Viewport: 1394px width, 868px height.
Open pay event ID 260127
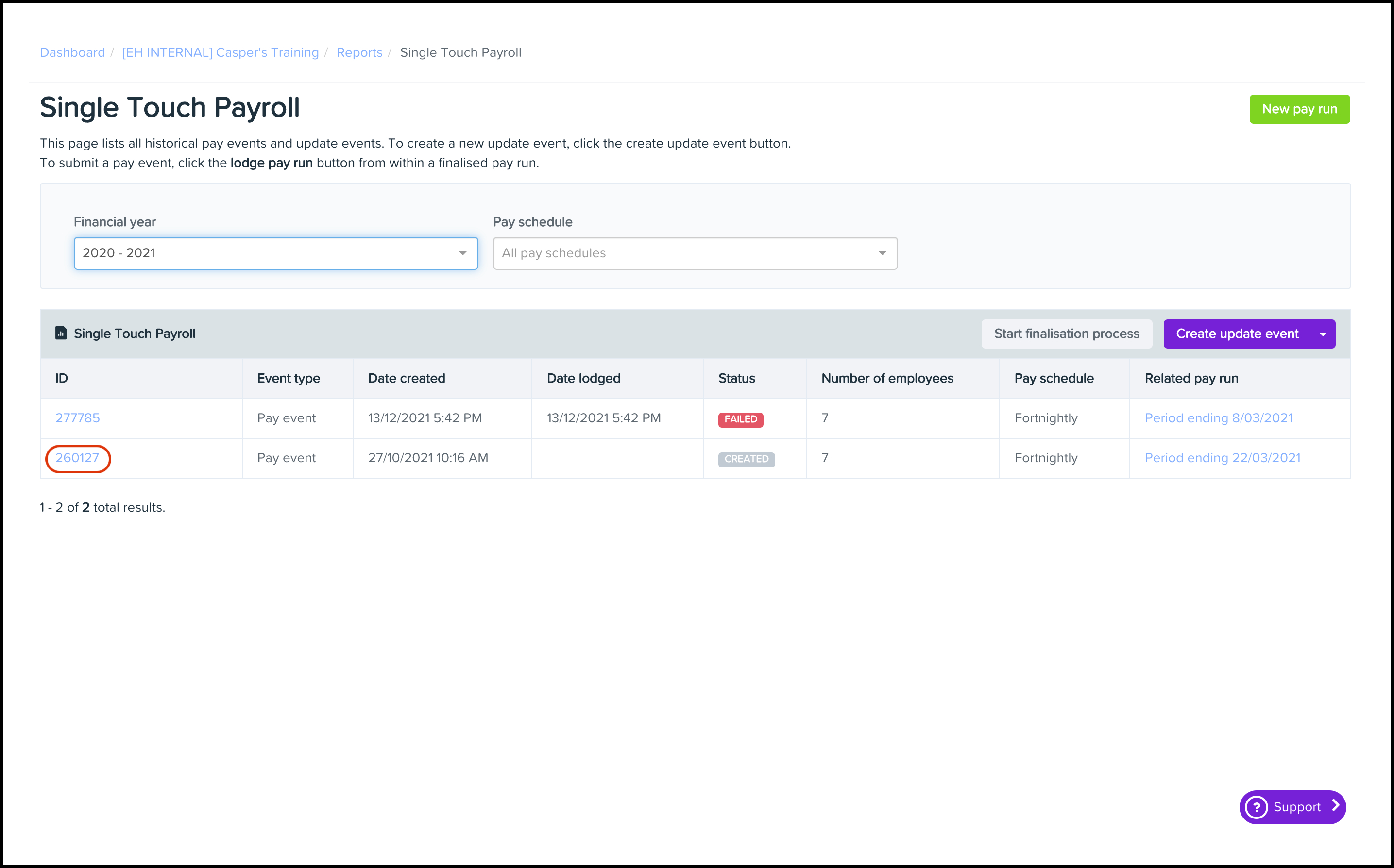coord(78,458)
